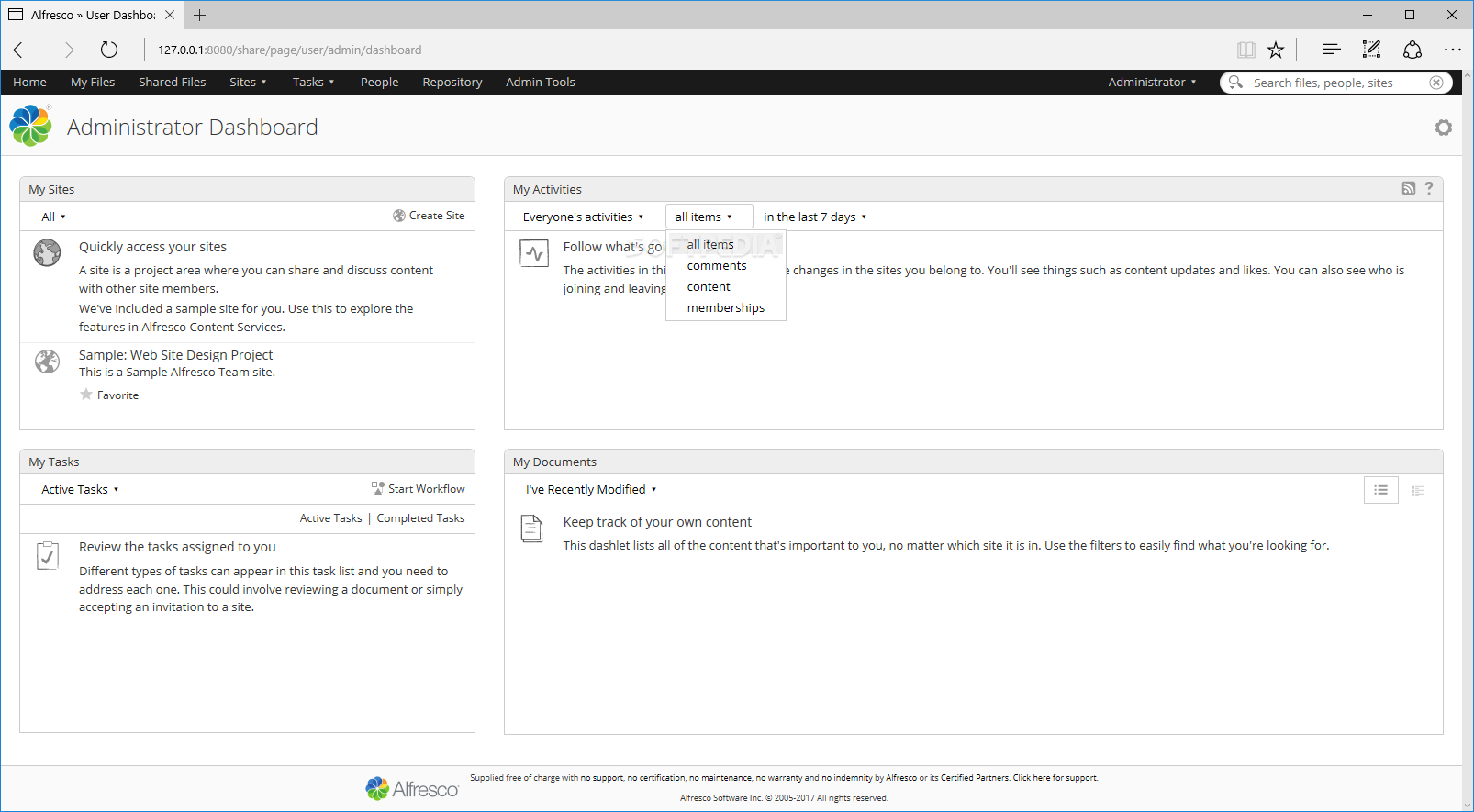Go to Home in navigation bar
1474x812 pixels.
(29, 82)
